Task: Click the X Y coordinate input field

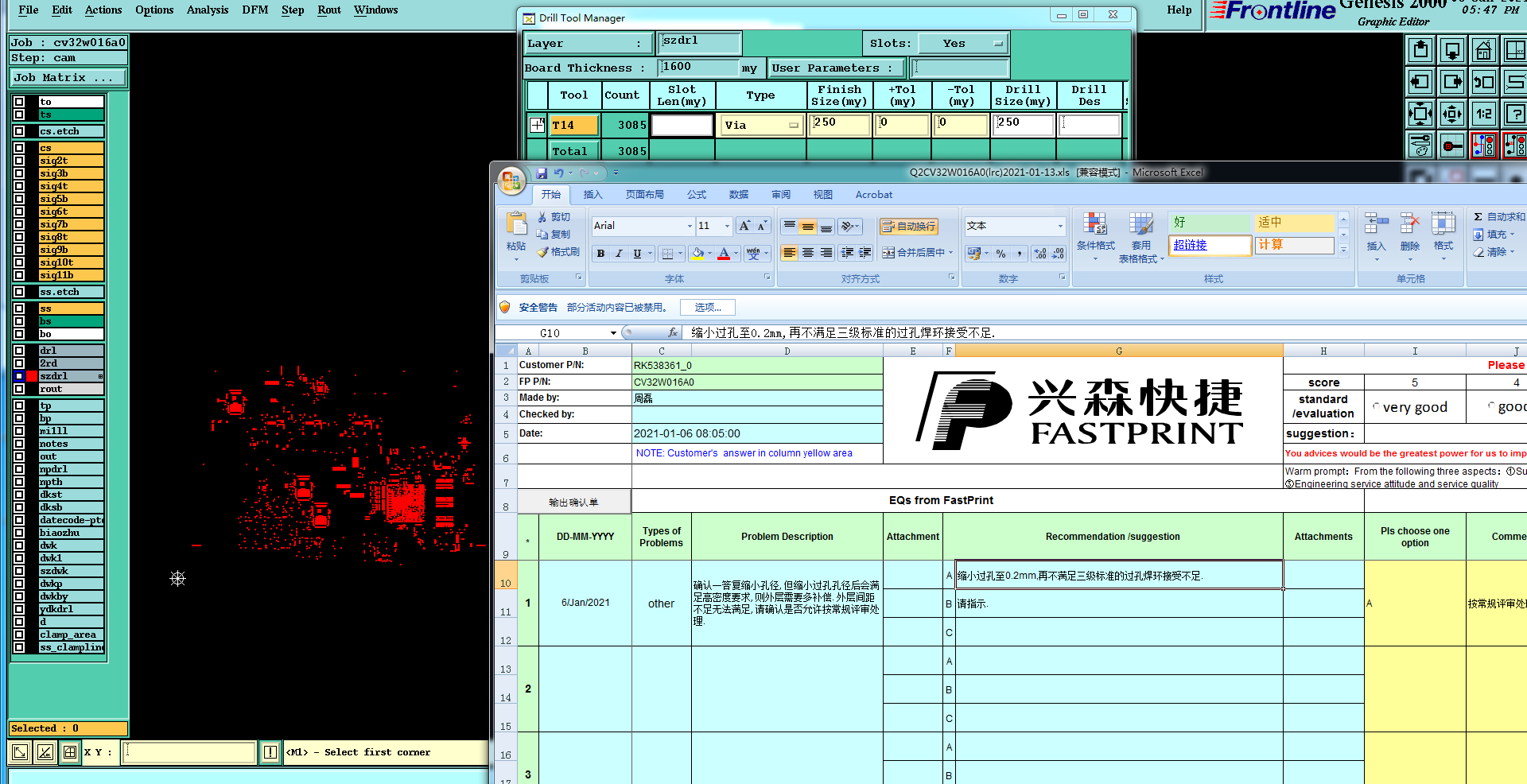Action: [189, 751]
